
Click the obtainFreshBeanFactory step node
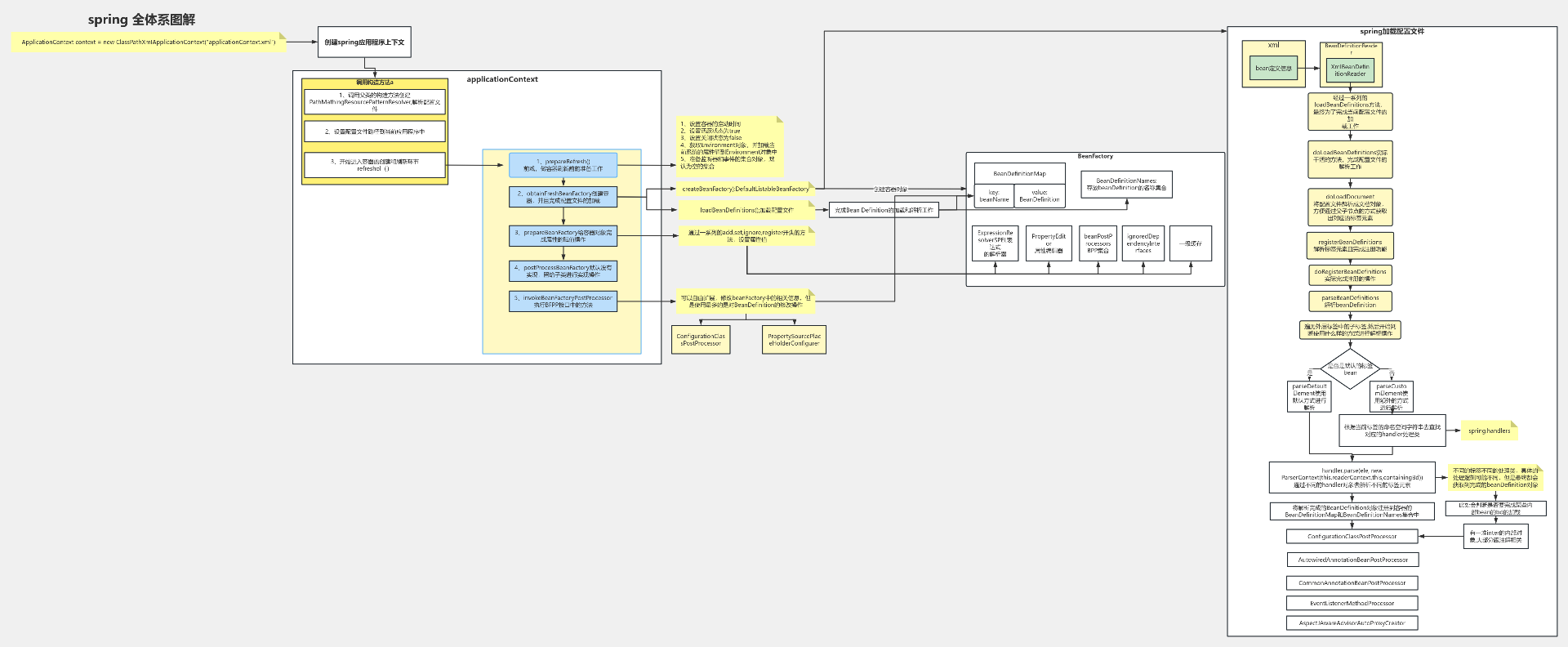click(x=563, y=197)
